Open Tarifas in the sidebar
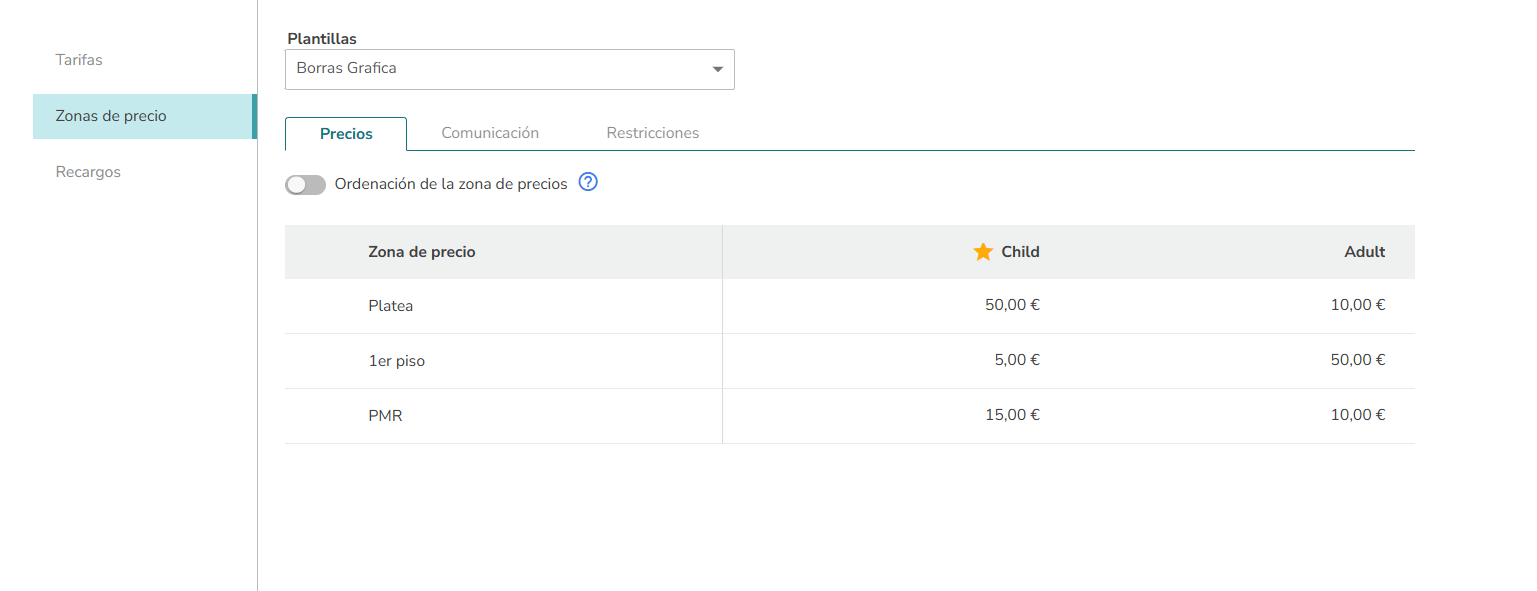The height and width of the screenshot is (591, 1537). pyautogui.click(x=79, y=60)
